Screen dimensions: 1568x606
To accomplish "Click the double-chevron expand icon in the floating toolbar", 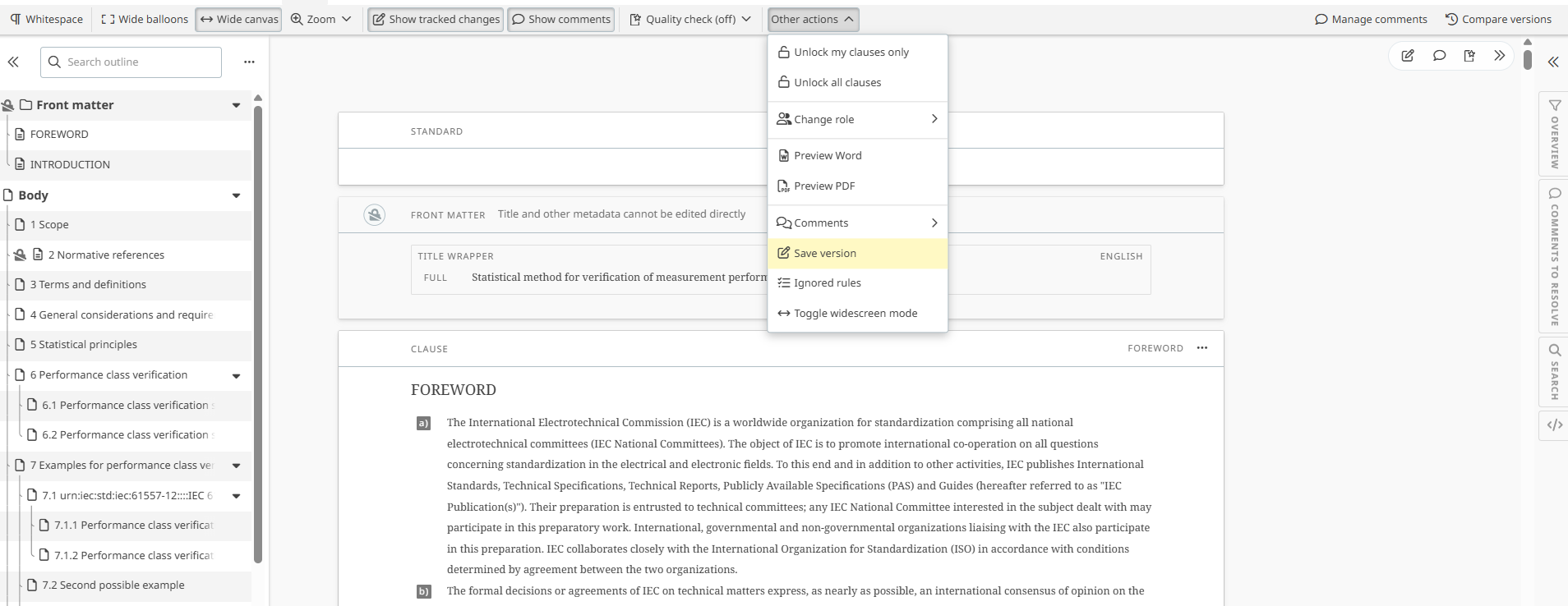I will (1500, 56).
